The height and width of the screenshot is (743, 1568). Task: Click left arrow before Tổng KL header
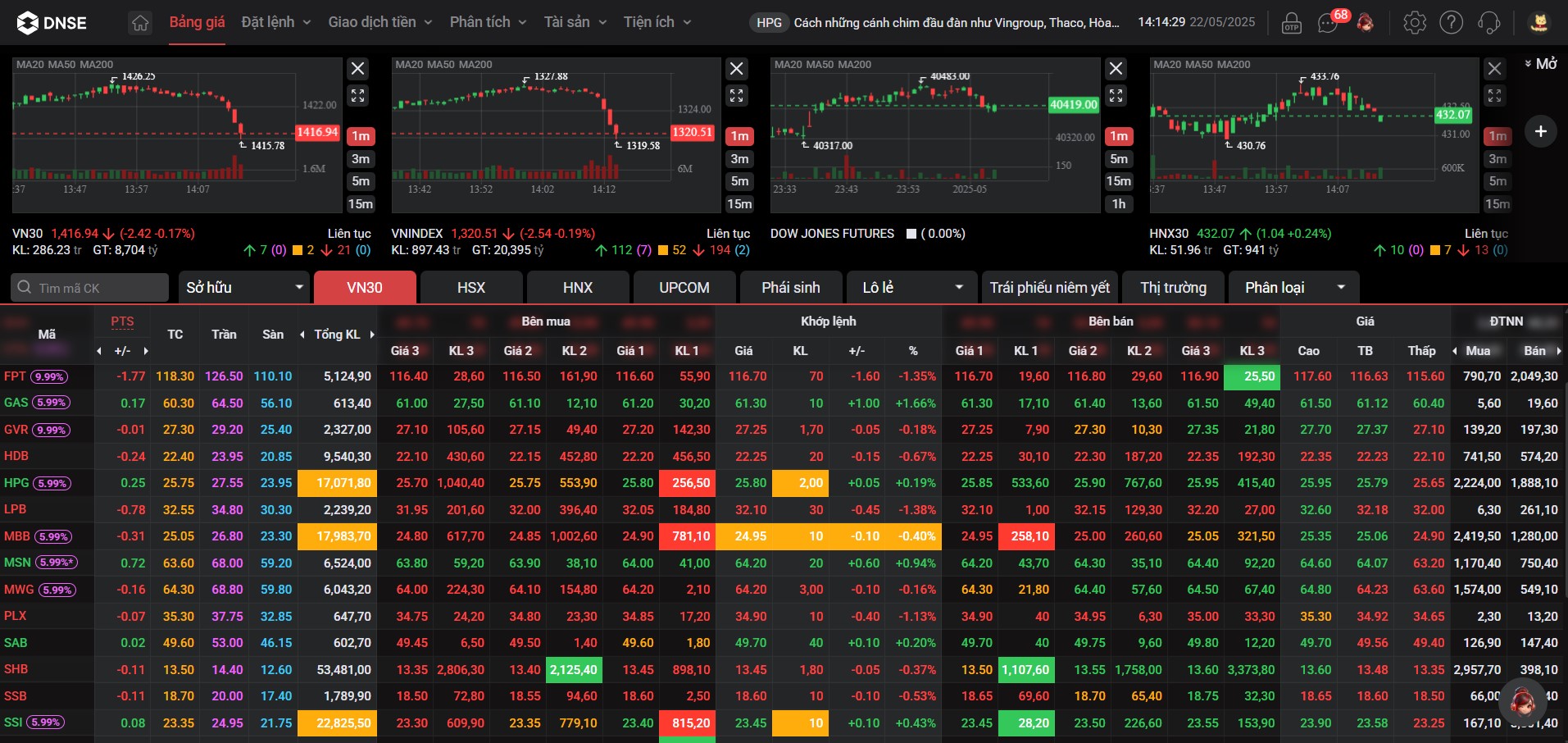[302, 335]
